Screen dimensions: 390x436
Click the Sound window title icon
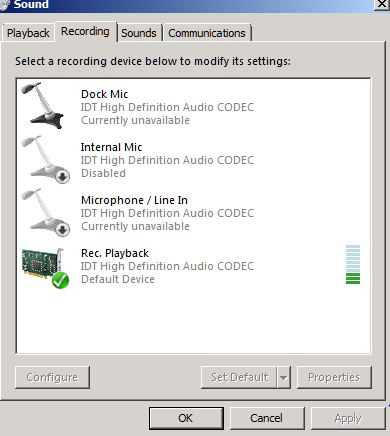tap(4, 5)
